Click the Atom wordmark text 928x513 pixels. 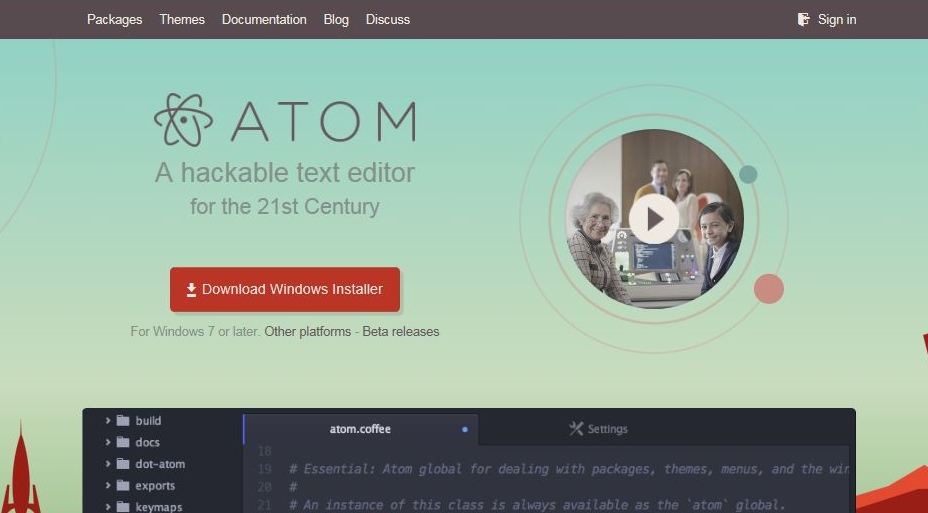[x=323, y=122]
